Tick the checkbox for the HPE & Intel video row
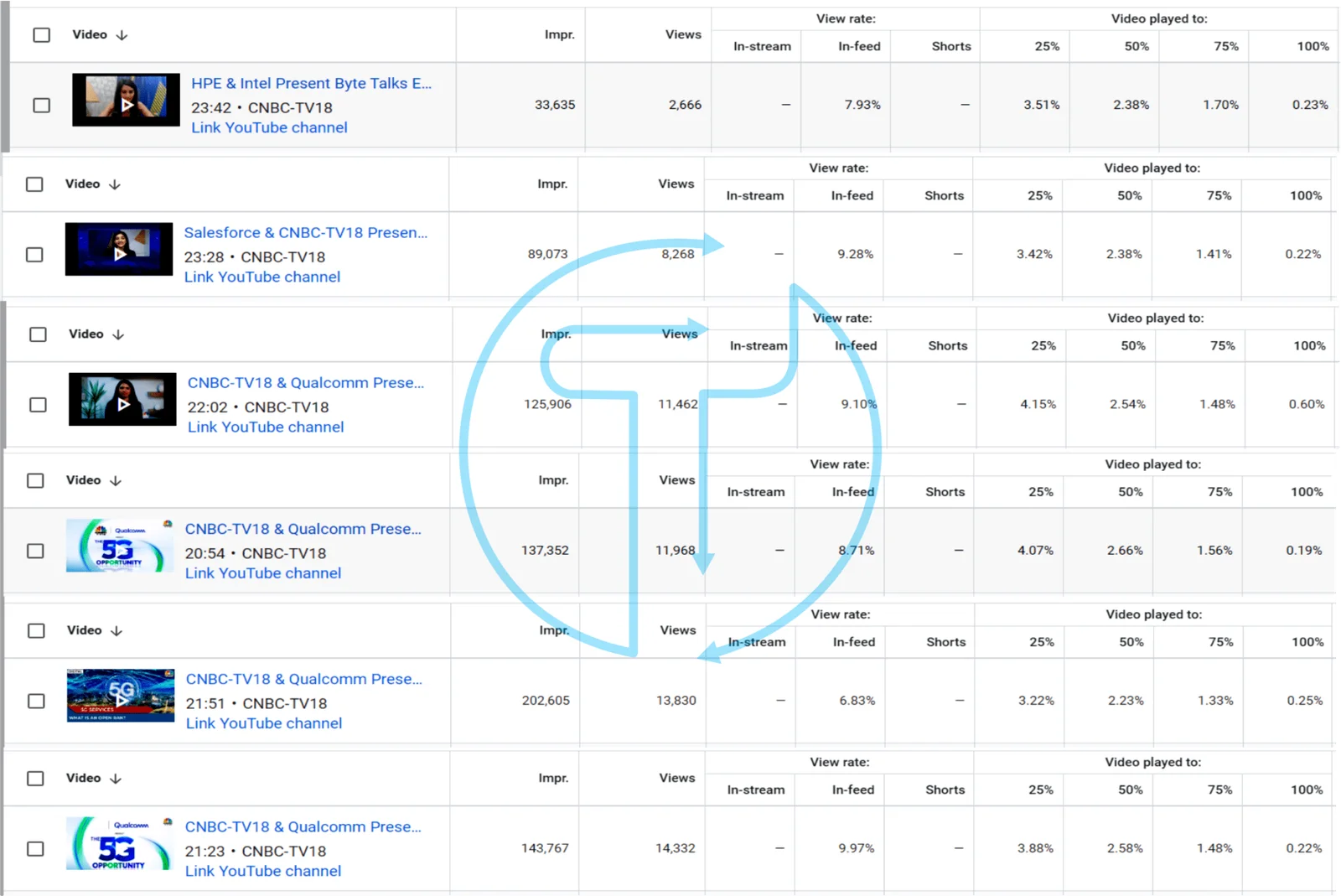Screen dimensions: 1341x896 pyautogui.click(x=41, y=105)
